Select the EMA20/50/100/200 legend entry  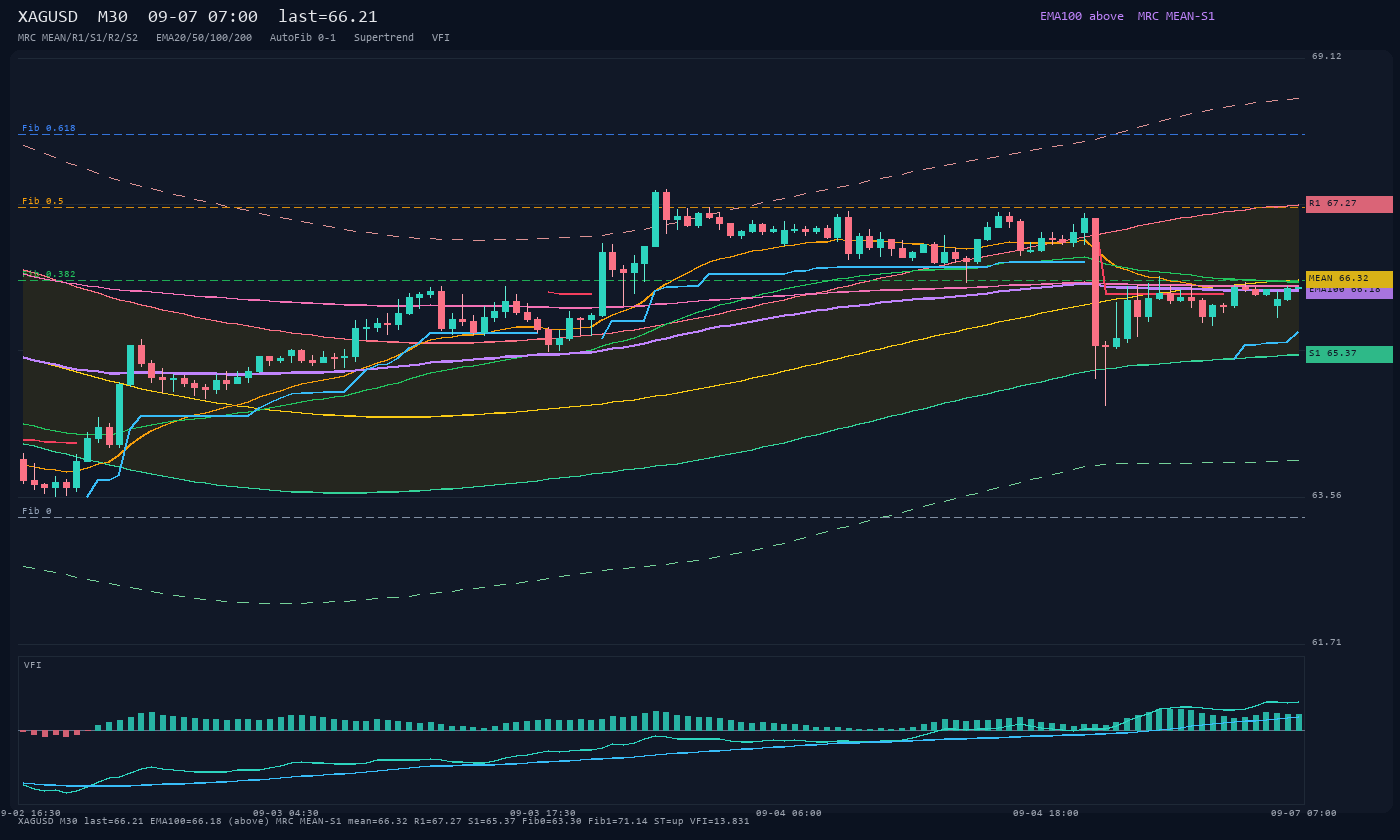[204, 38]
